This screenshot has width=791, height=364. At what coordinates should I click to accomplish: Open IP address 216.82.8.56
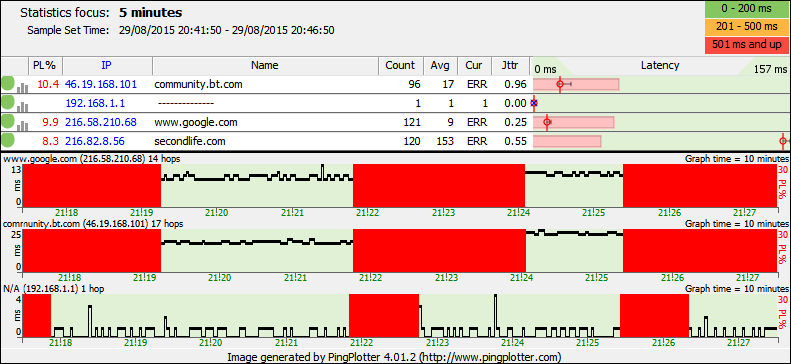95,141
